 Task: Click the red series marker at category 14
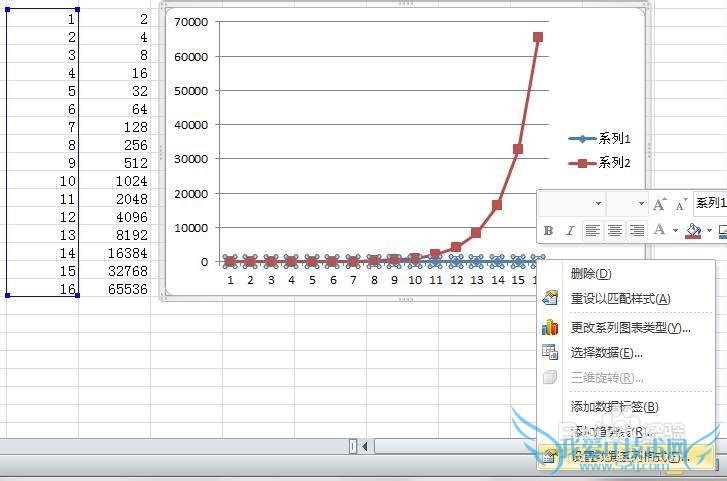click(x=497, y=205)
